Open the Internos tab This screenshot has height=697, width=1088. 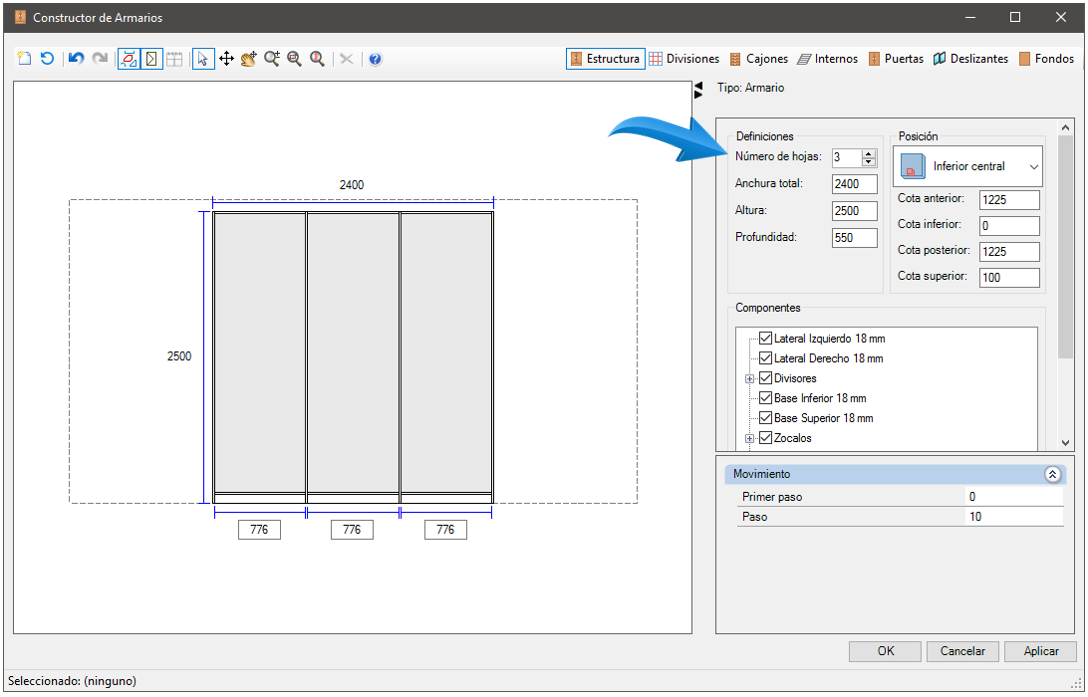(828, 59)
